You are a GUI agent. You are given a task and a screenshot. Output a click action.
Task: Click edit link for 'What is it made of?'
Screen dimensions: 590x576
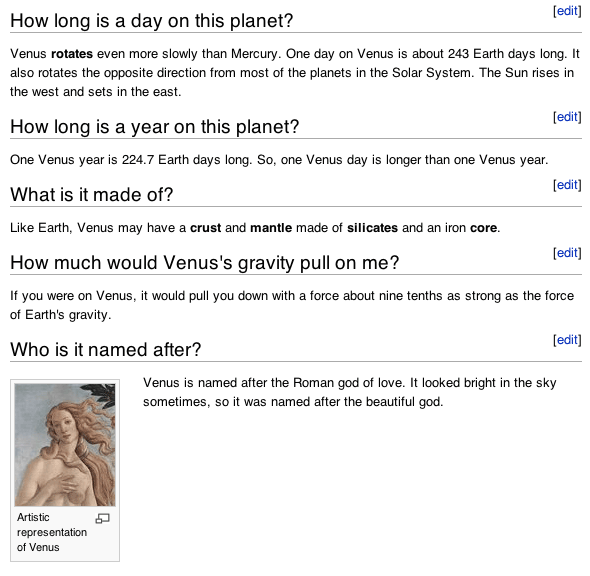567,185
